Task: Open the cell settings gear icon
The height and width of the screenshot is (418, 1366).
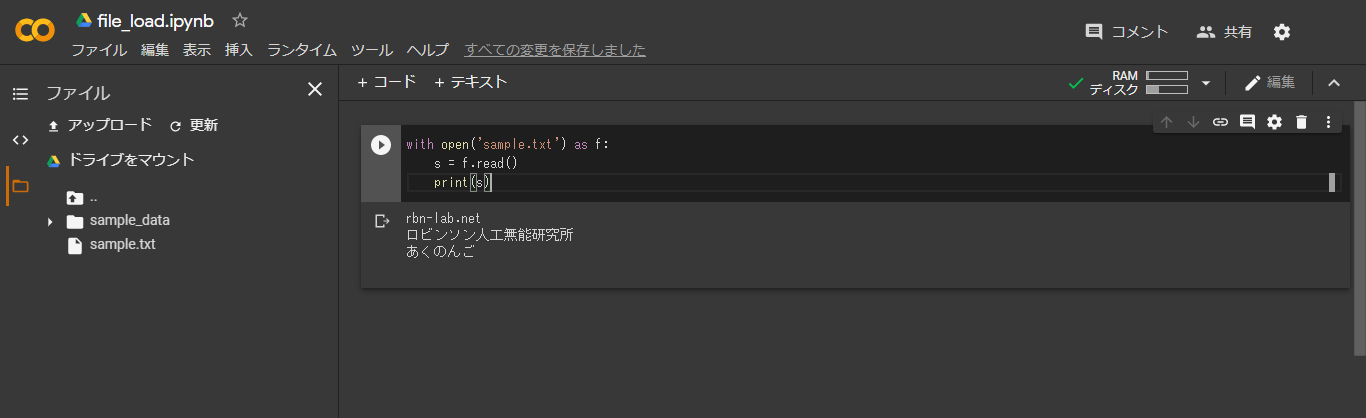Action: point(1274,122)
